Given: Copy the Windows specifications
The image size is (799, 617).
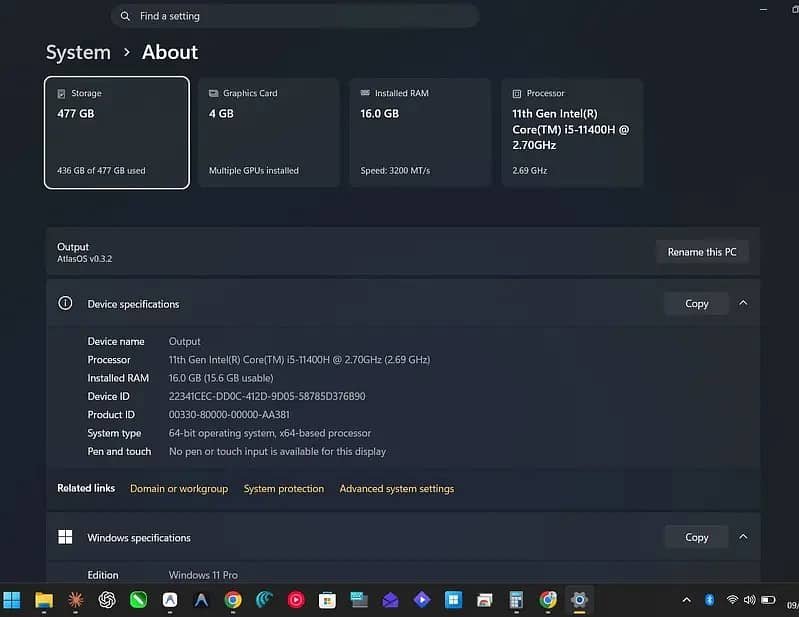Looking at the screenshot, I should (x=697, y=538).
